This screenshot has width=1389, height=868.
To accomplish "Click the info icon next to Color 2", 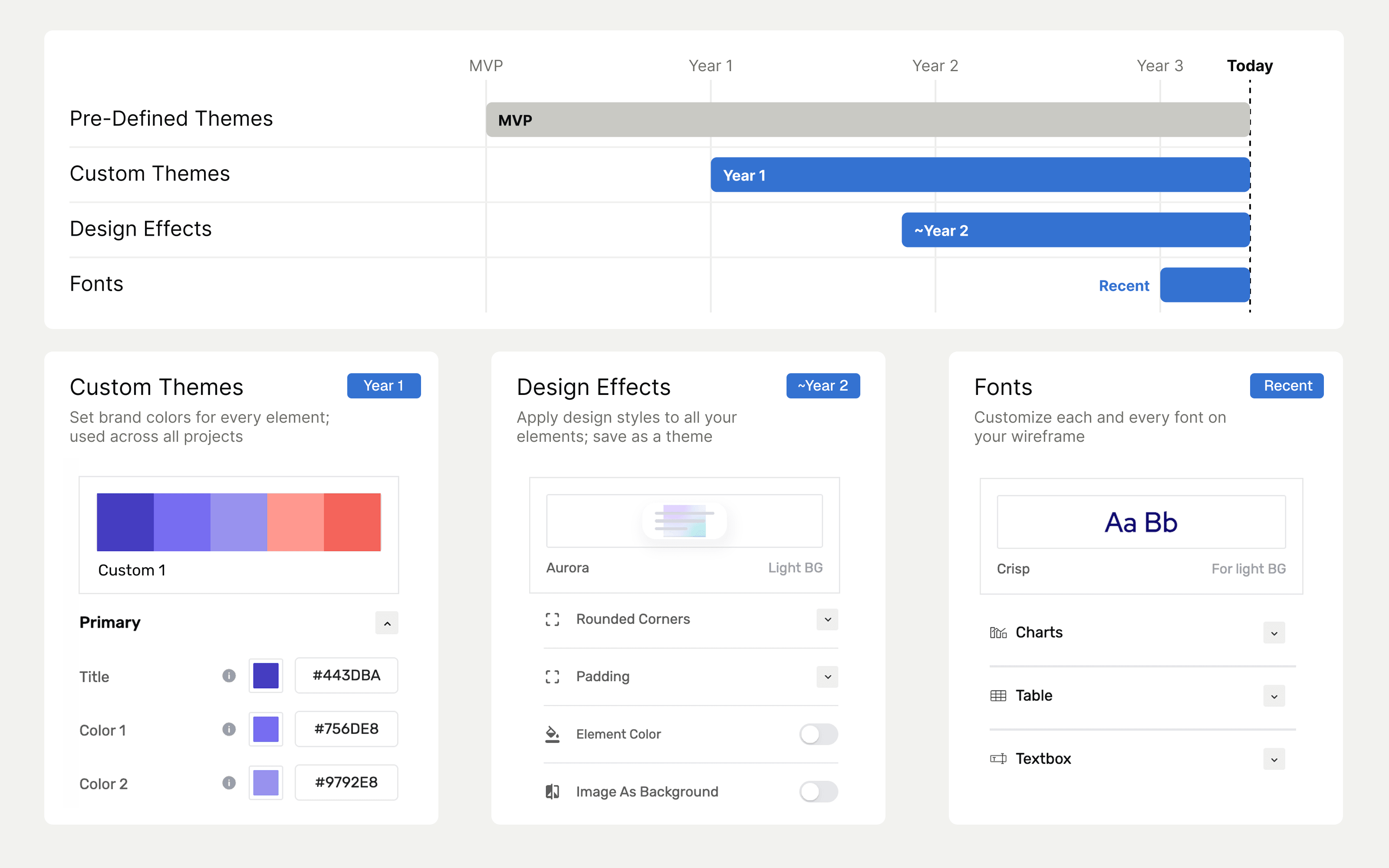I will 229,783.
